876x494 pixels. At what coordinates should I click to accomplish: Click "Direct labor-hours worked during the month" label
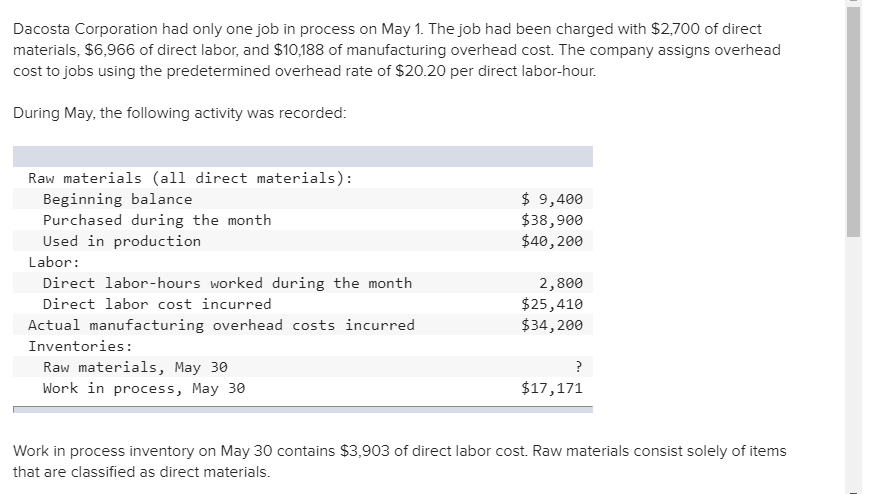click(x=227, y=283)
